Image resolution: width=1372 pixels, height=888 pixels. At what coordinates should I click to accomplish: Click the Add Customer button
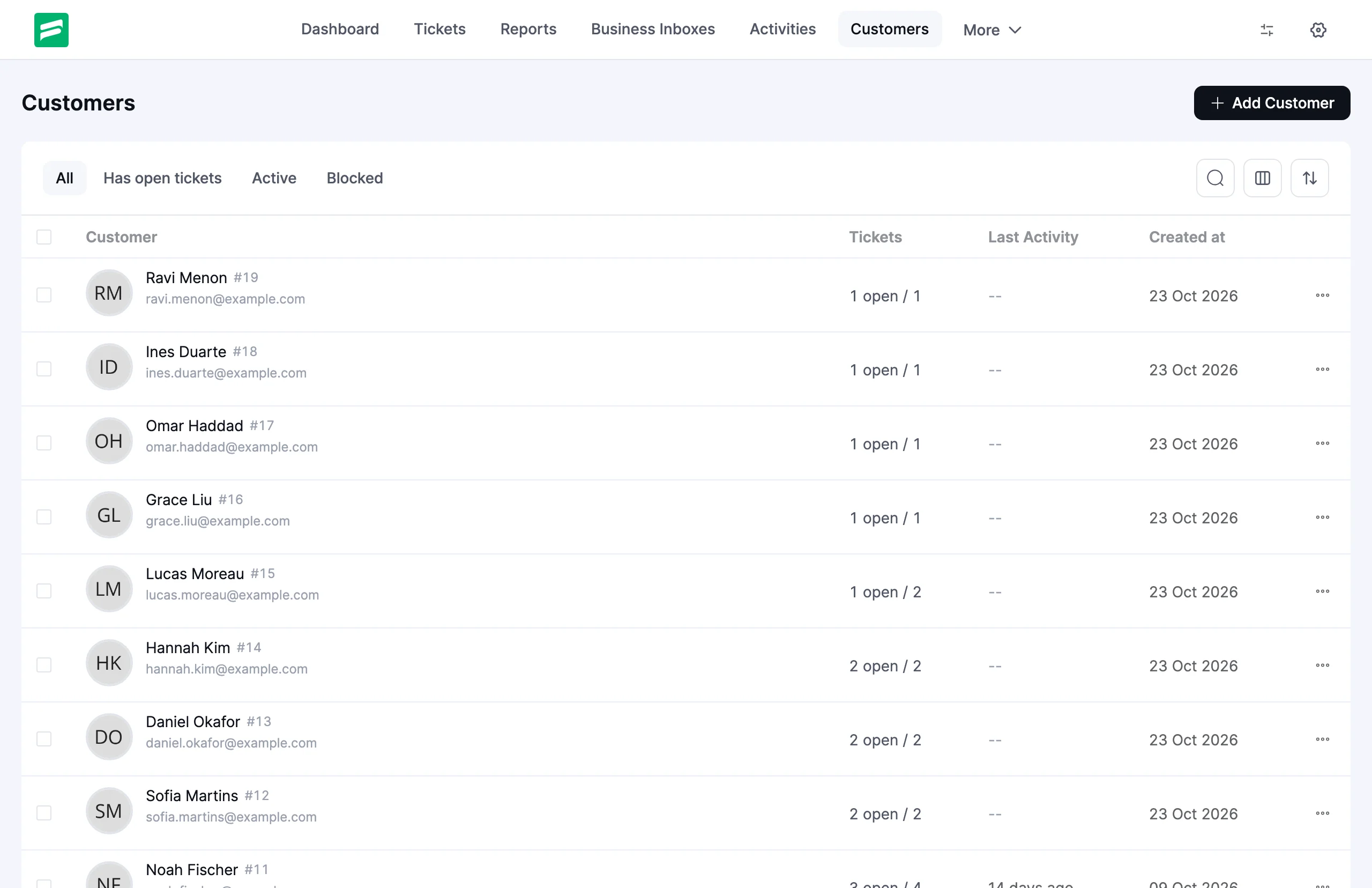(1272, 103)
